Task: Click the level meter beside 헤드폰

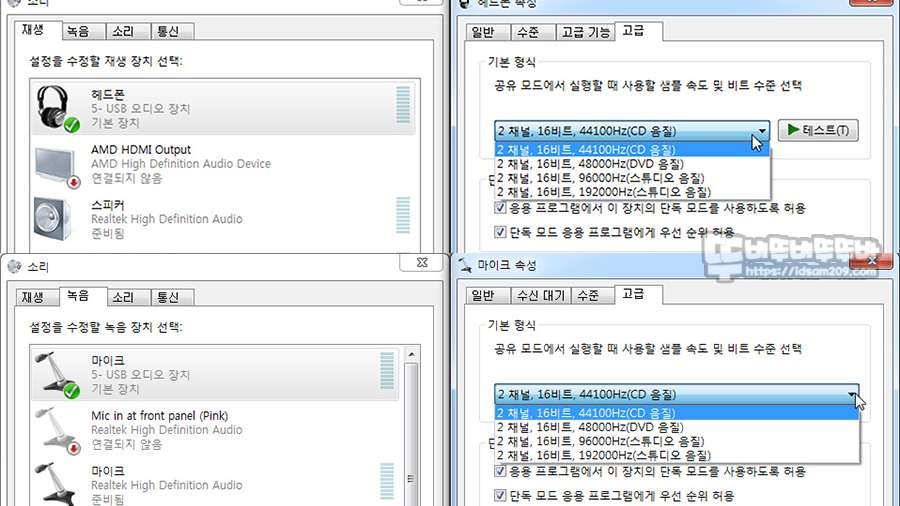Action: [x=403, y=104]
